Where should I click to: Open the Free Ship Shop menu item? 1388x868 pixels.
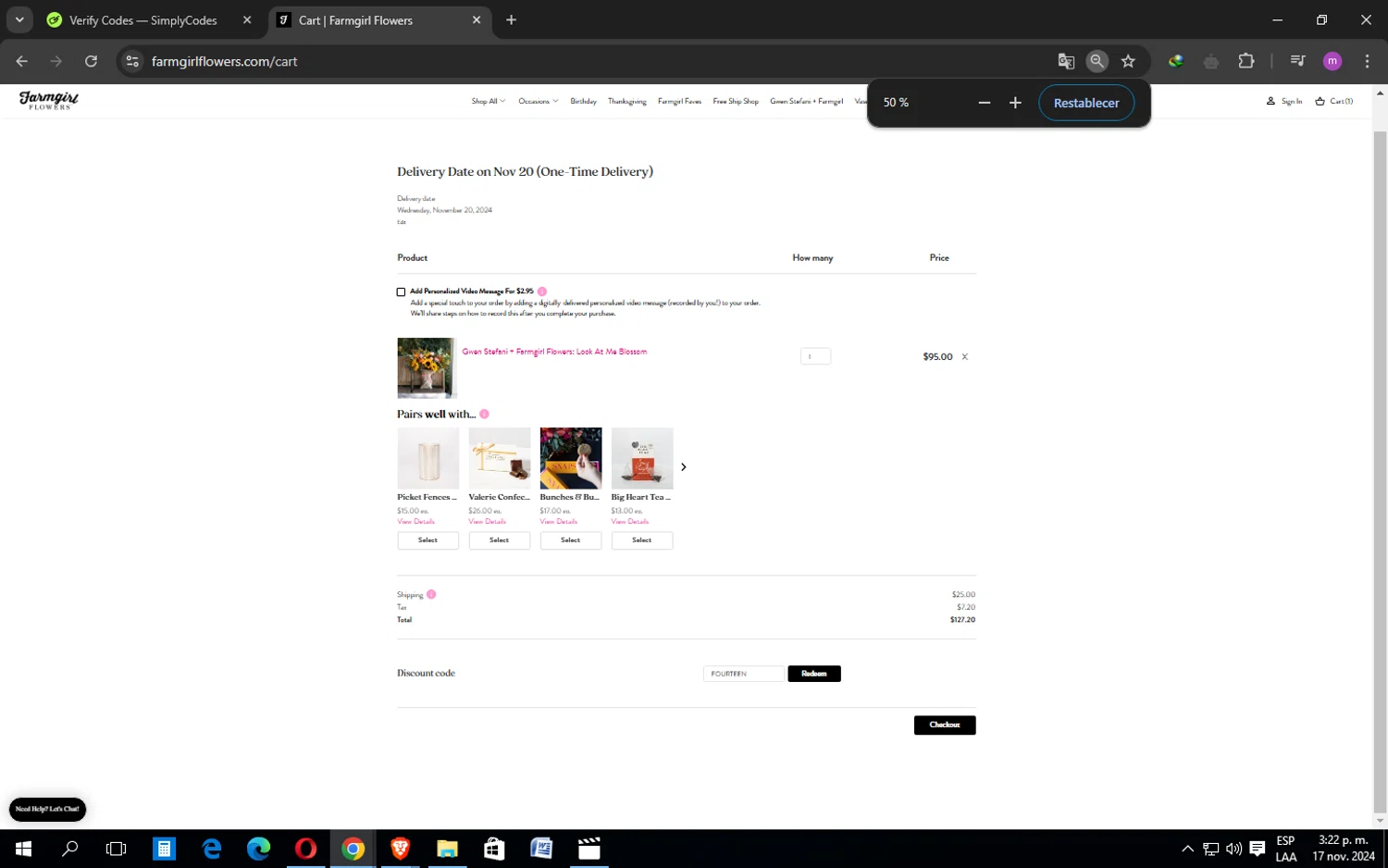coord(736,101)
